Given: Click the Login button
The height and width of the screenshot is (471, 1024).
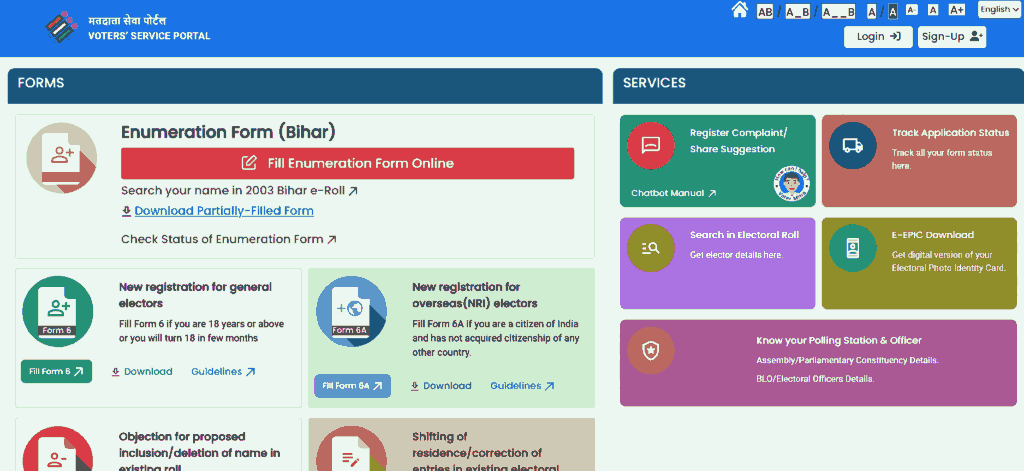Looking at the screenshot, I should tap(878, 37).
